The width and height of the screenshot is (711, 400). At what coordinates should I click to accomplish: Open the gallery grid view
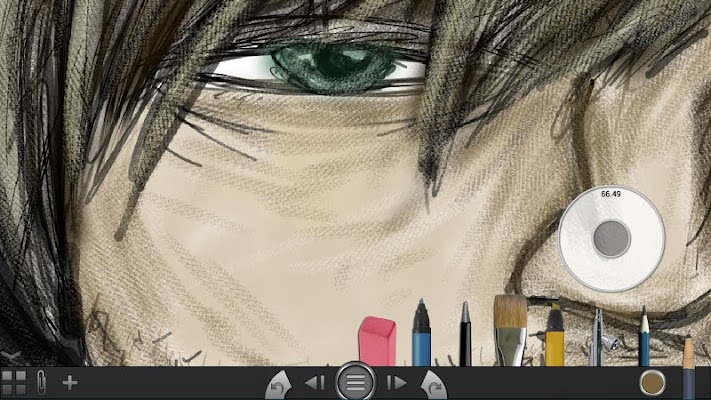click(x=14, y=383)
